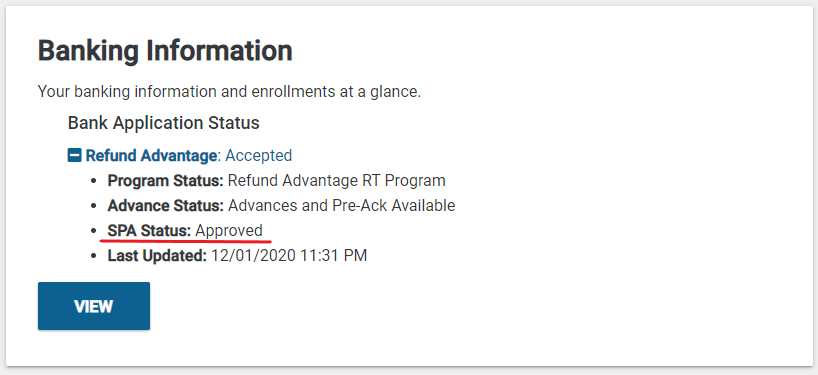Screen dimensions: 818x375
Task: Select Advances and Pre-Ack Available text
Action: pos(342,205)
